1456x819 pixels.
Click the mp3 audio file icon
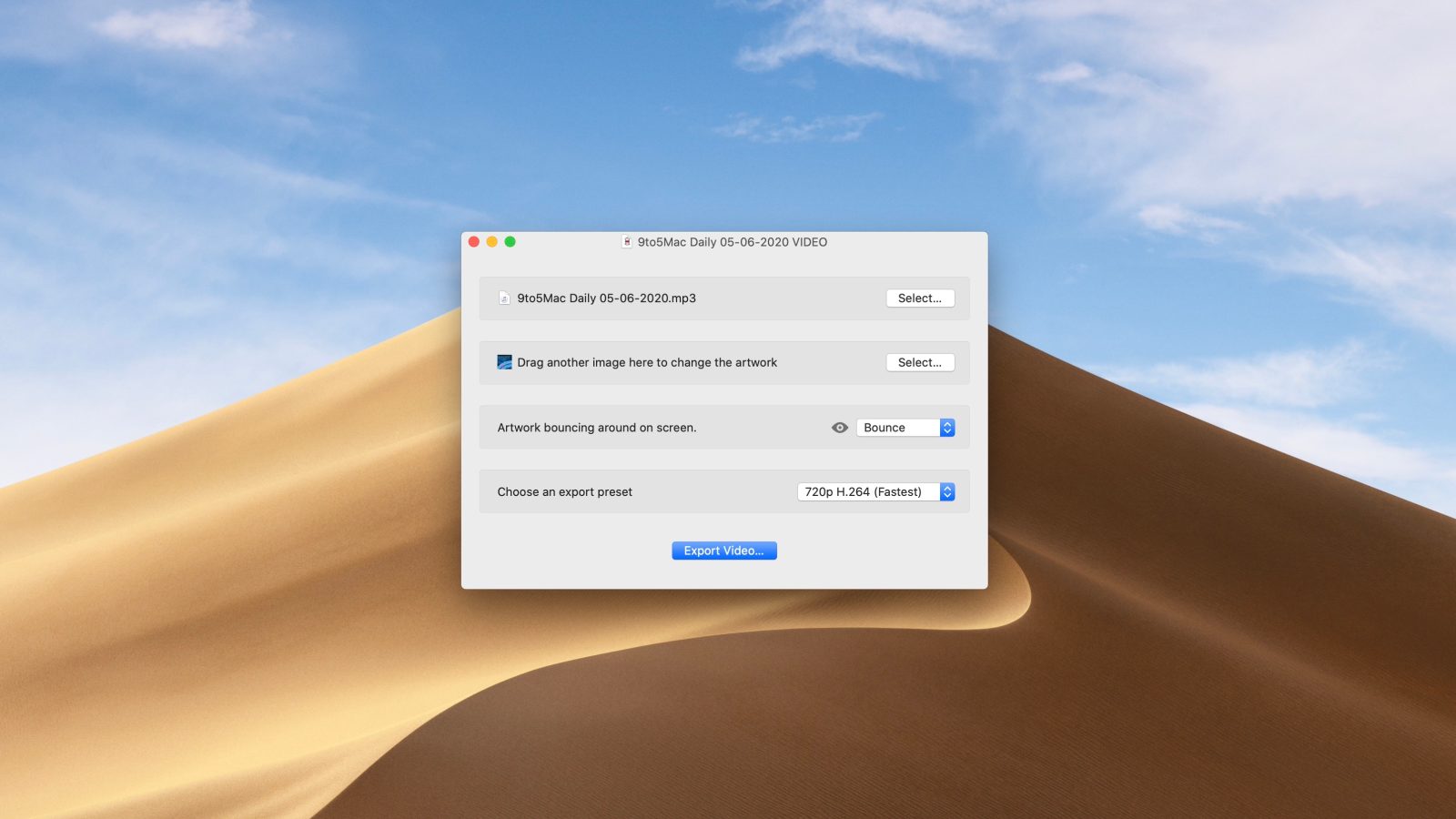(x=504, y=298)
